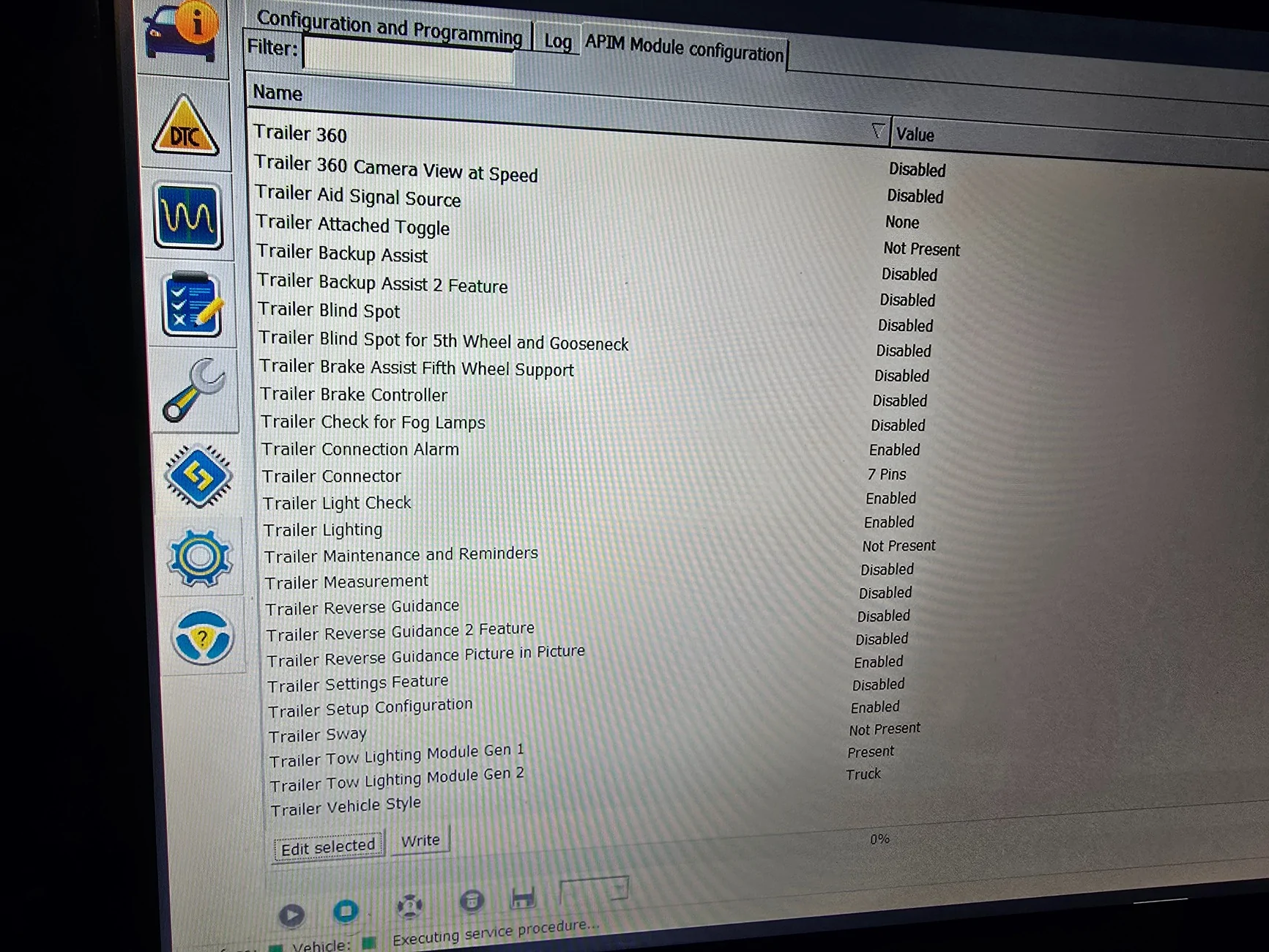Viewport: 1269px width, 952px height.
Task: Click the Edit selected button
Action: point(328,847)
